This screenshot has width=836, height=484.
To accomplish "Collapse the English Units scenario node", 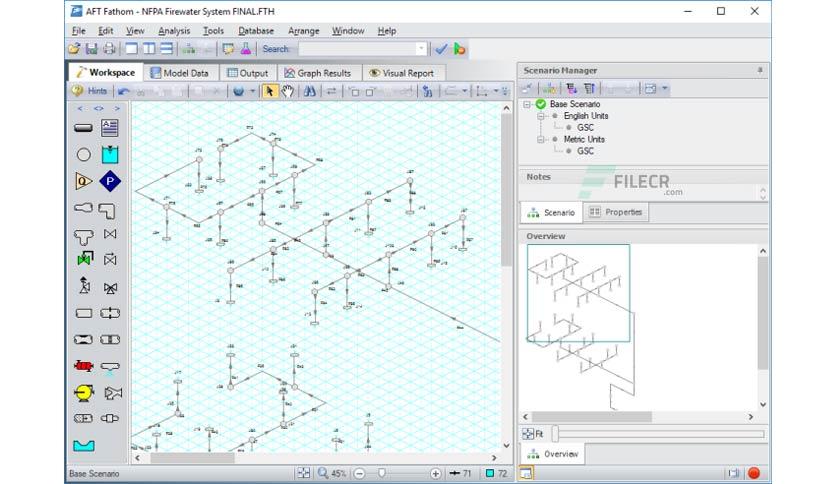I will (541, 116).
